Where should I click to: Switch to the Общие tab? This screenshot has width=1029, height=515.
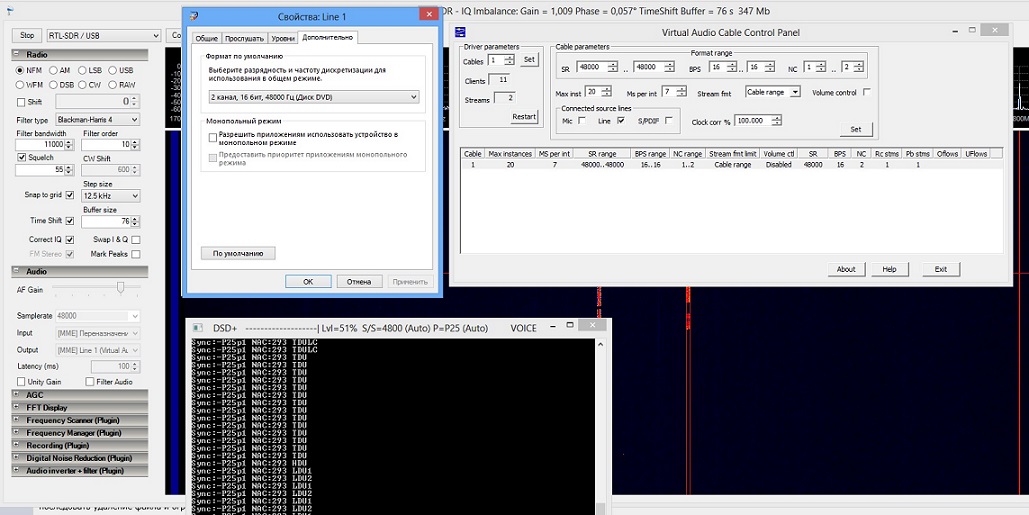[206, 39]
